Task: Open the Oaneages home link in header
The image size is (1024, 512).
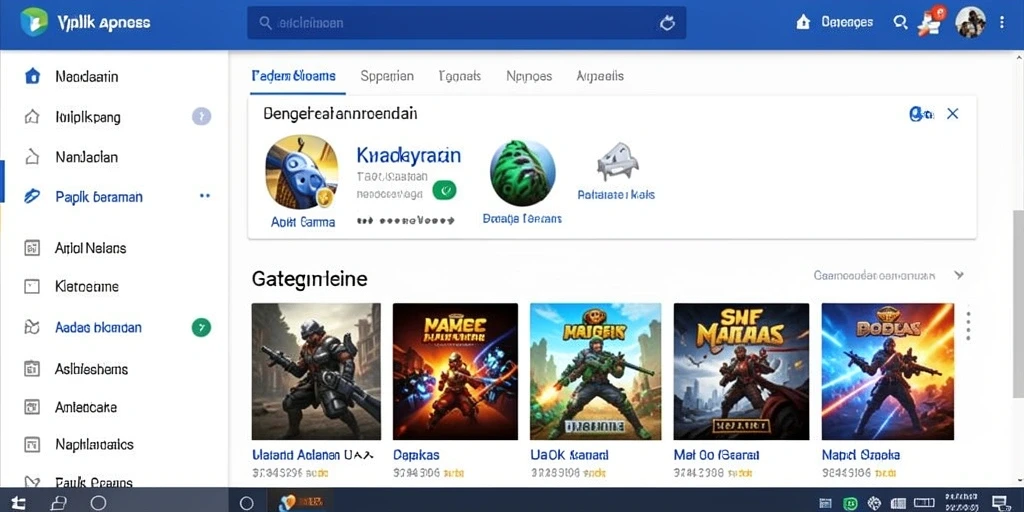Action: 835,22
